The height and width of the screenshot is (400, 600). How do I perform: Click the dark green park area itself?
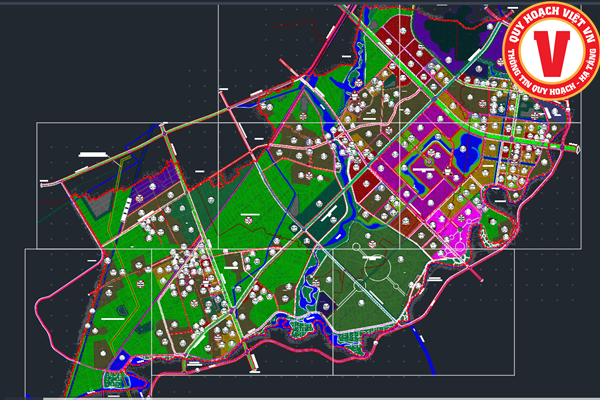pos(370,300)
